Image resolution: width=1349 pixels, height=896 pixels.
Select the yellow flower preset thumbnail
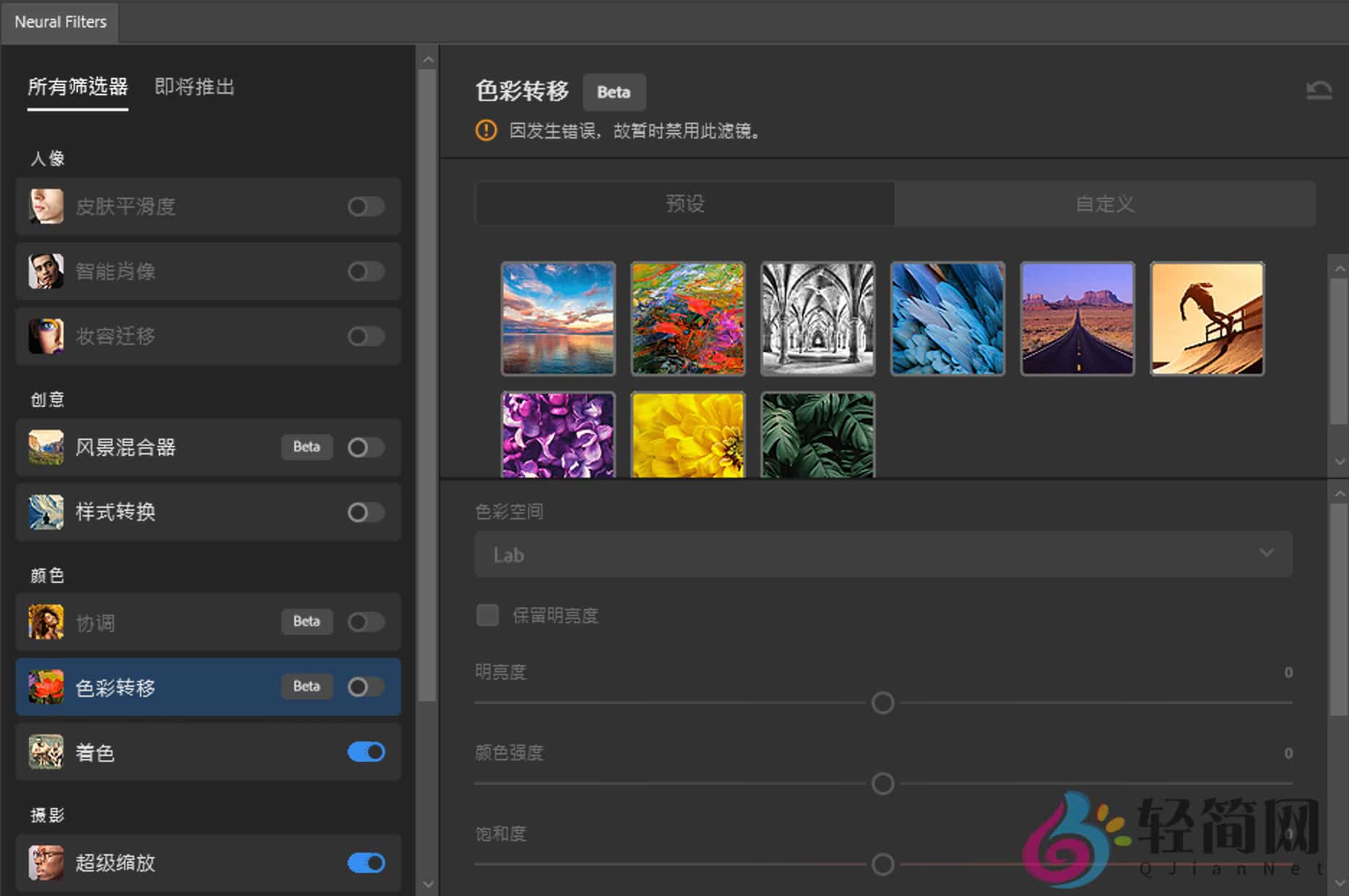pos(687,434)
